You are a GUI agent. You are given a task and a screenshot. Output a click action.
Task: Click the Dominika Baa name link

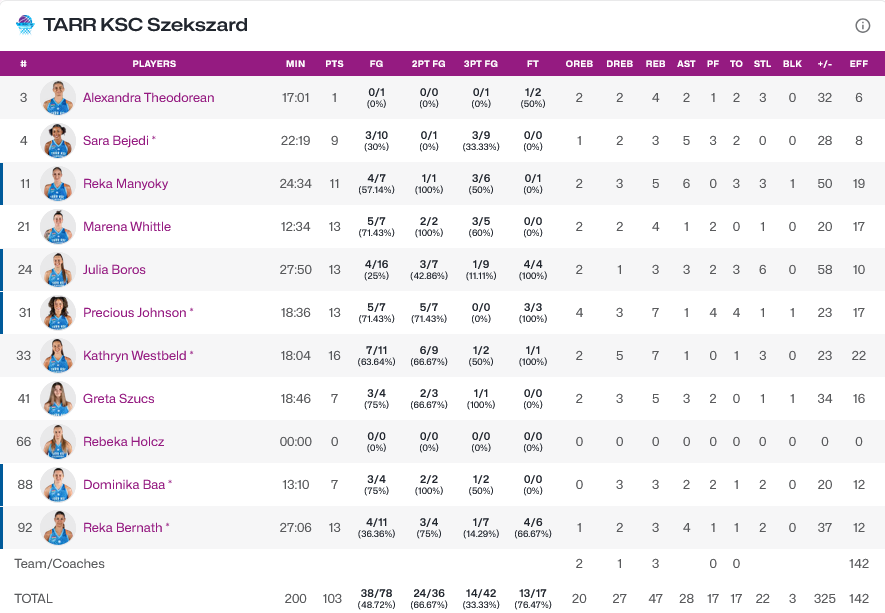coord(124,485)
